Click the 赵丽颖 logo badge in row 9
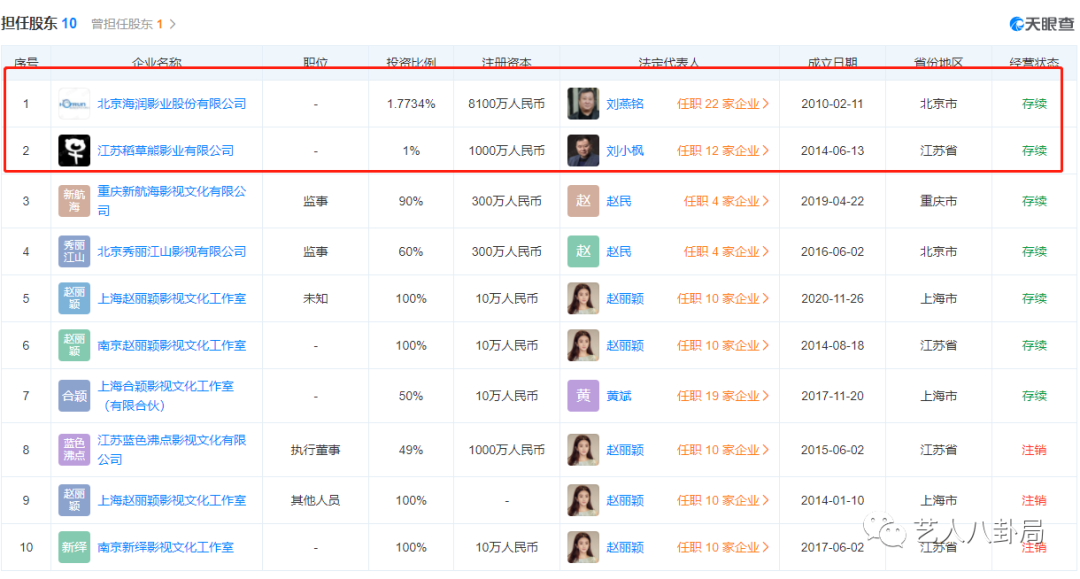The image size is (1080, 579). coord(74,501)
